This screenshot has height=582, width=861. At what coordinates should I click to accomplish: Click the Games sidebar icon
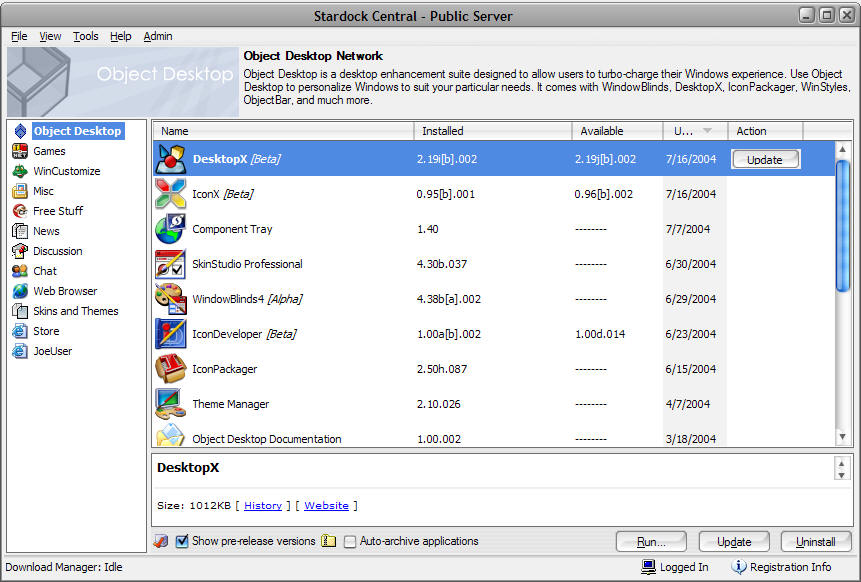click(x=20, y=151)
